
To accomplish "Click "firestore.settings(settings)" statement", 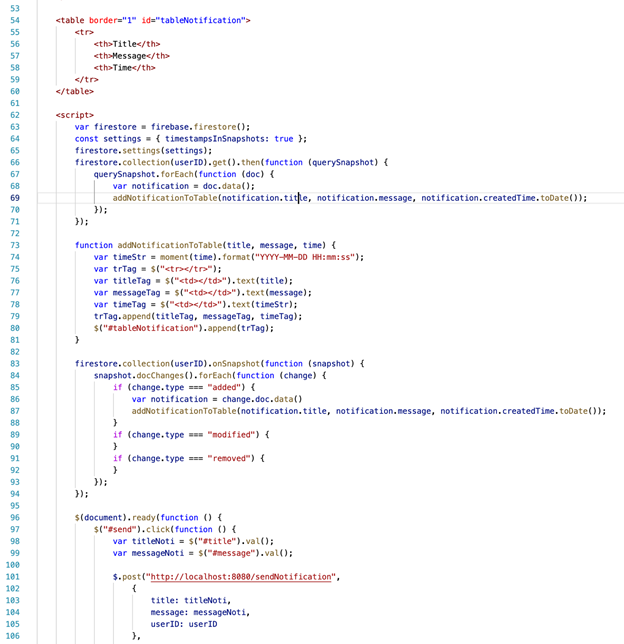I will 141,151.
